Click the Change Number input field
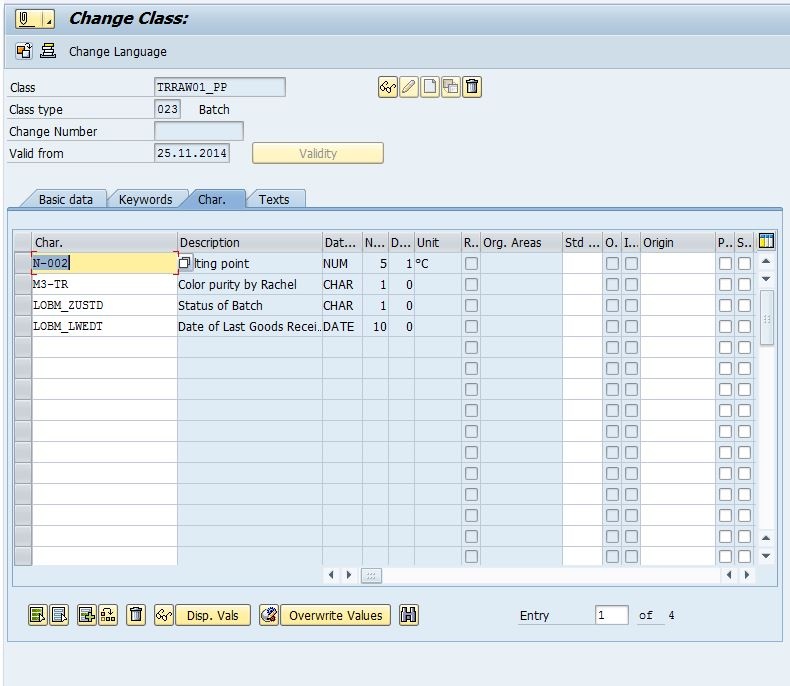The width and height of the screenshot is (790, 686). [199, 131]
